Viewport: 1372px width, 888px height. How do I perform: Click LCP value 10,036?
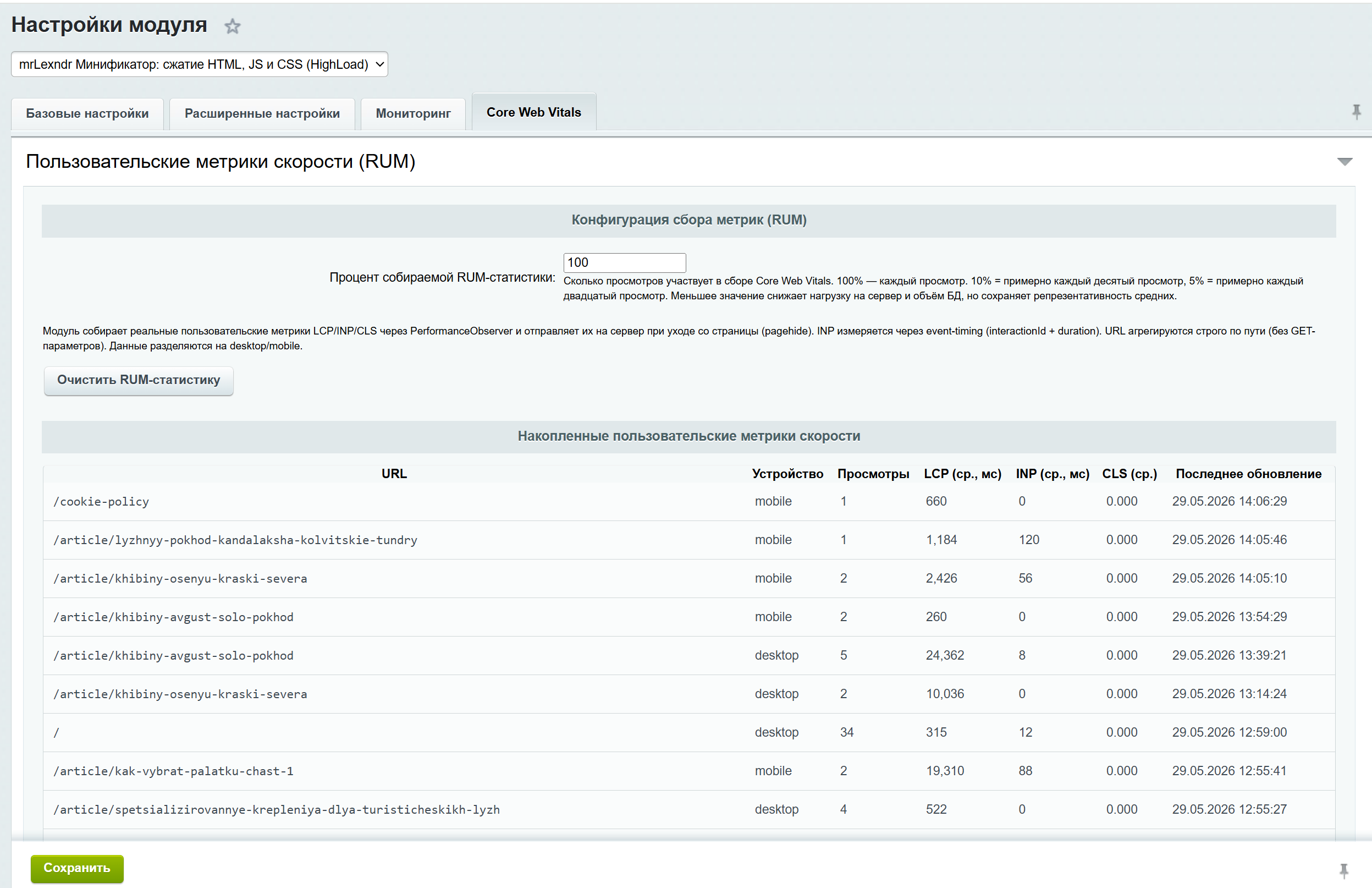click(944, 694)
